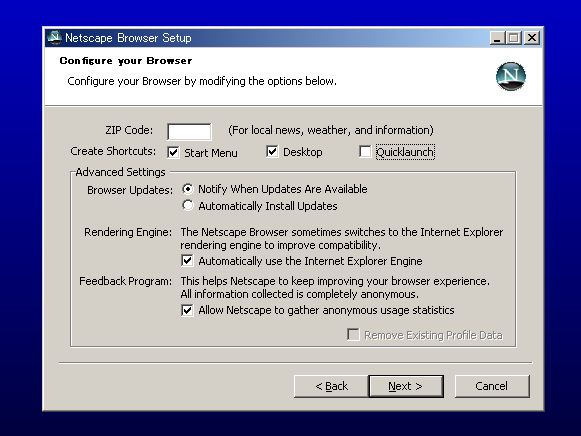Click the 'Feedback Program:' label
The width and height of the screenshot is (581, 436).
pos(126,281)
